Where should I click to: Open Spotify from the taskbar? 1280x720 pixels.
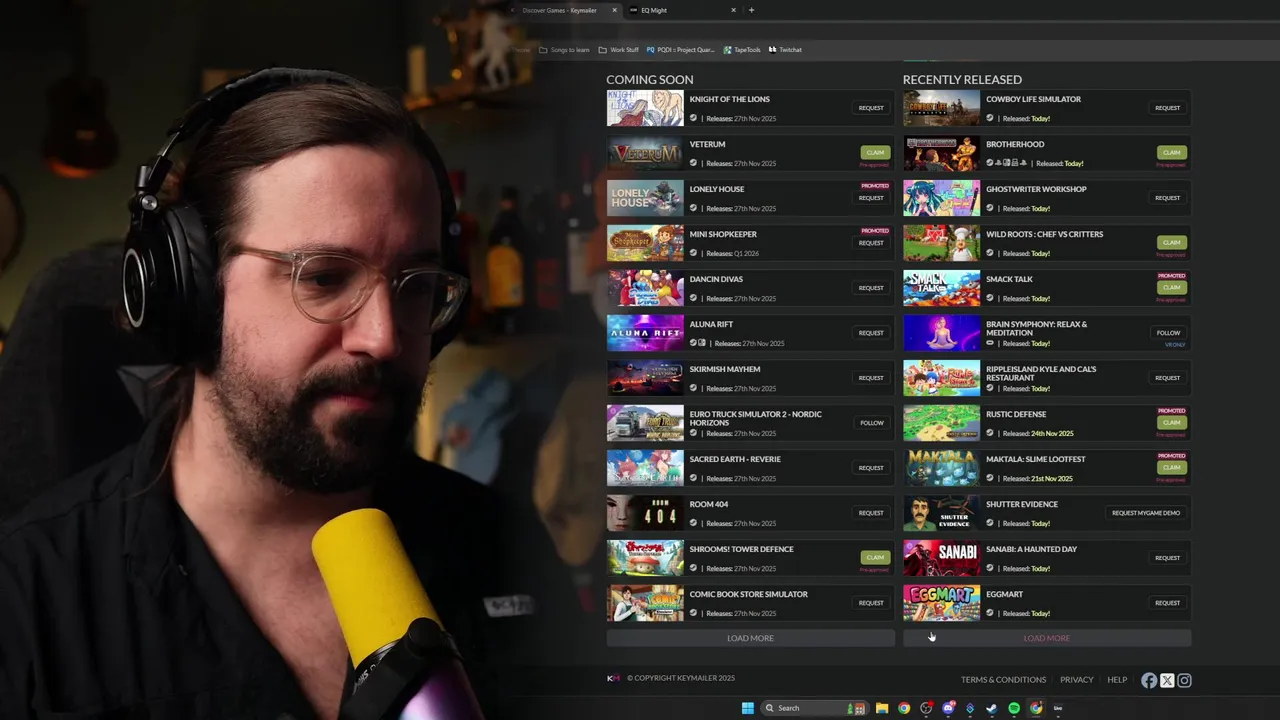[1014, 708]
